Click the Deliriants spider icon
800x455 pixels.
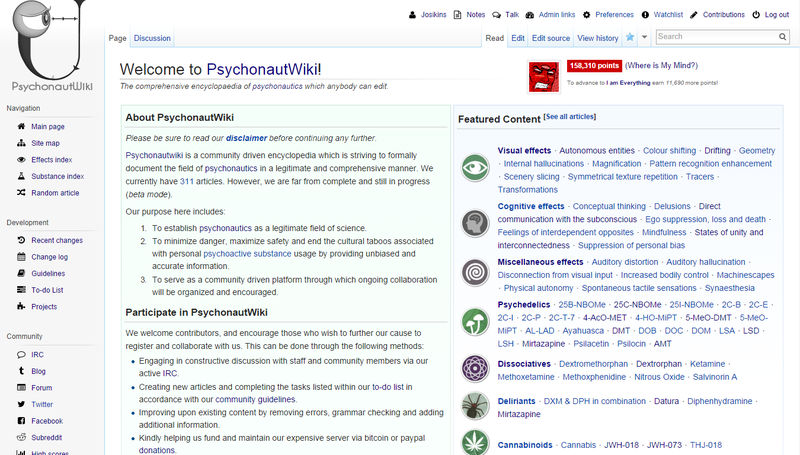click(x=475, y=406)
